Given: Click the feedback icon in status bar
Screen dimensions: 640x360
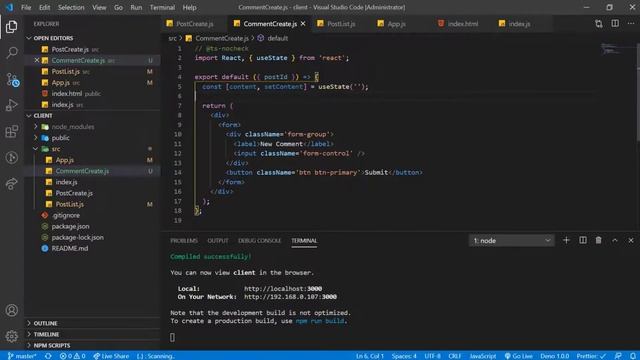Looking at the screenshot, I should [618, 356].
